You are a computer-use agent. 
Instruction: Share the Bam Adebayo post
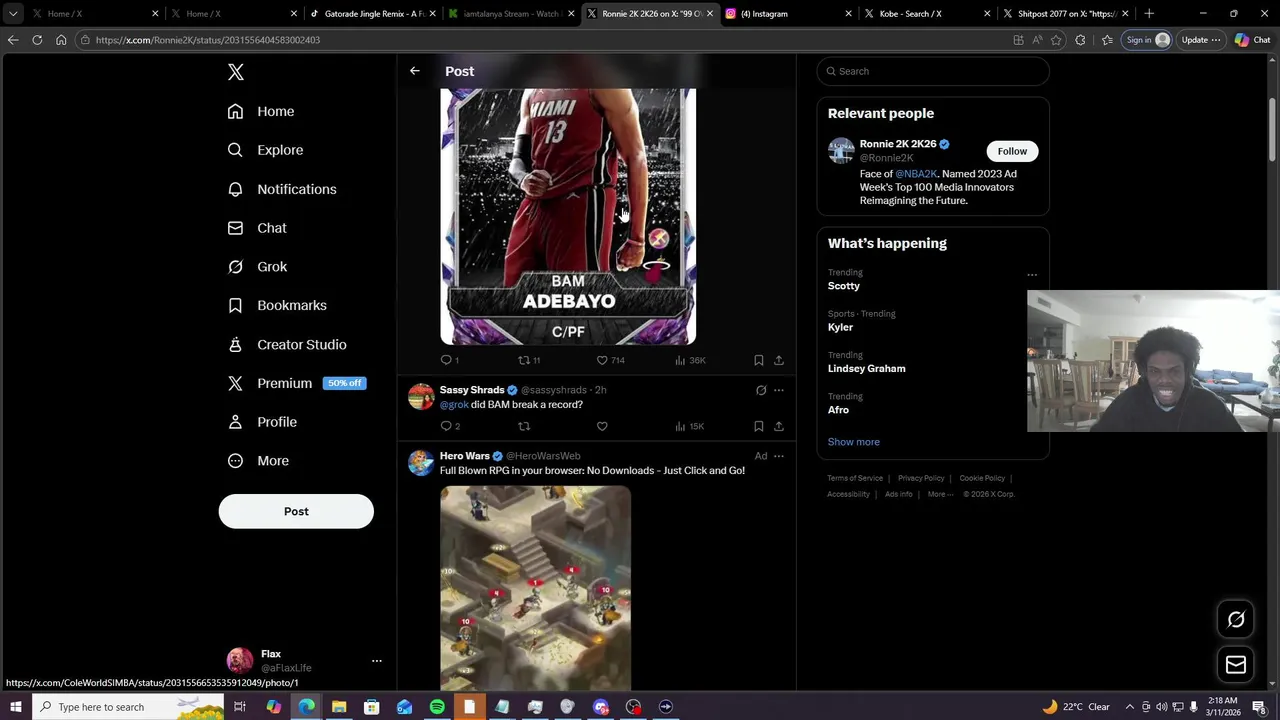[x=779, y=360]
